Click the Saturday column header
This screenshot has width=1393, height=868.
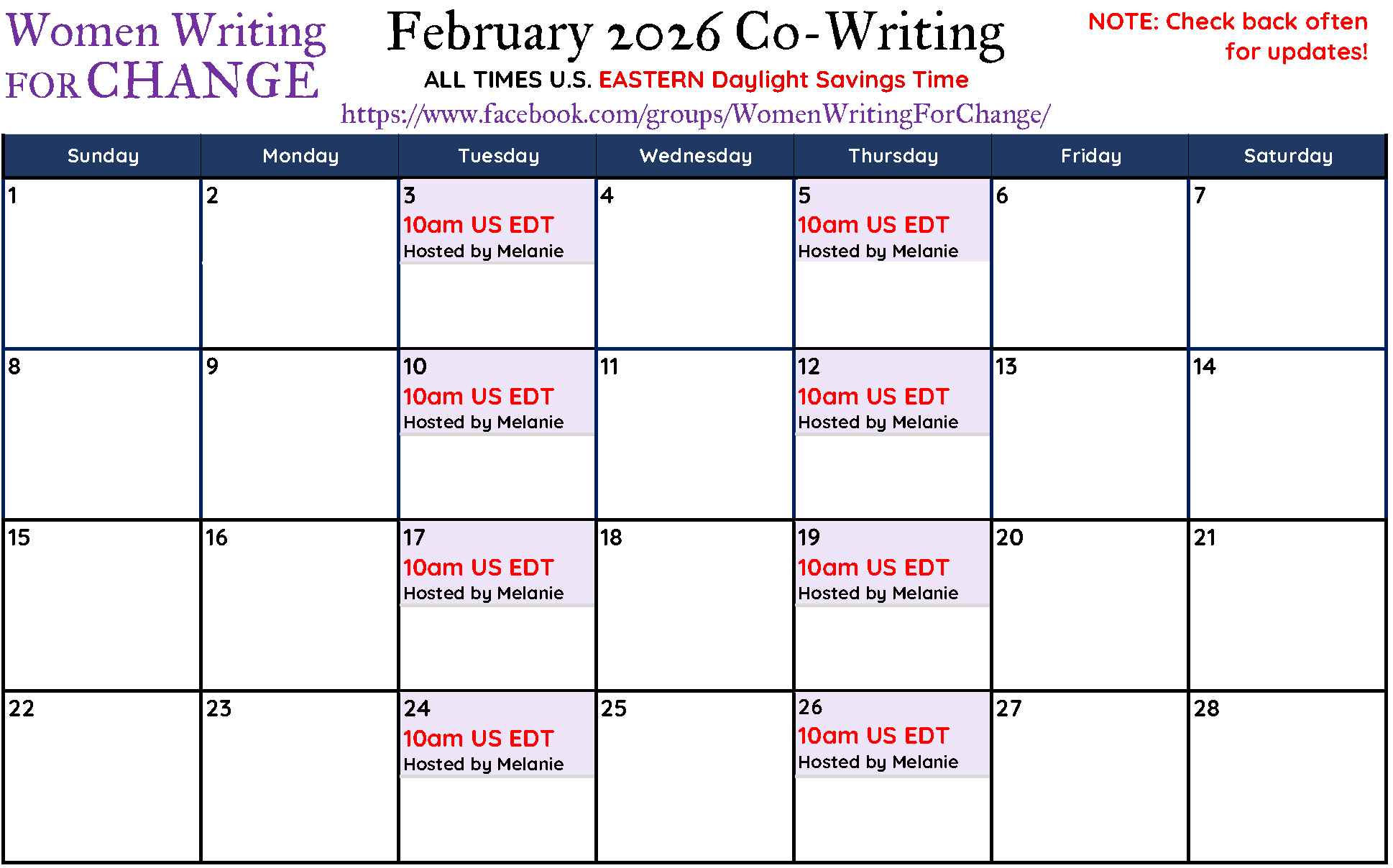click(1287, 156)
